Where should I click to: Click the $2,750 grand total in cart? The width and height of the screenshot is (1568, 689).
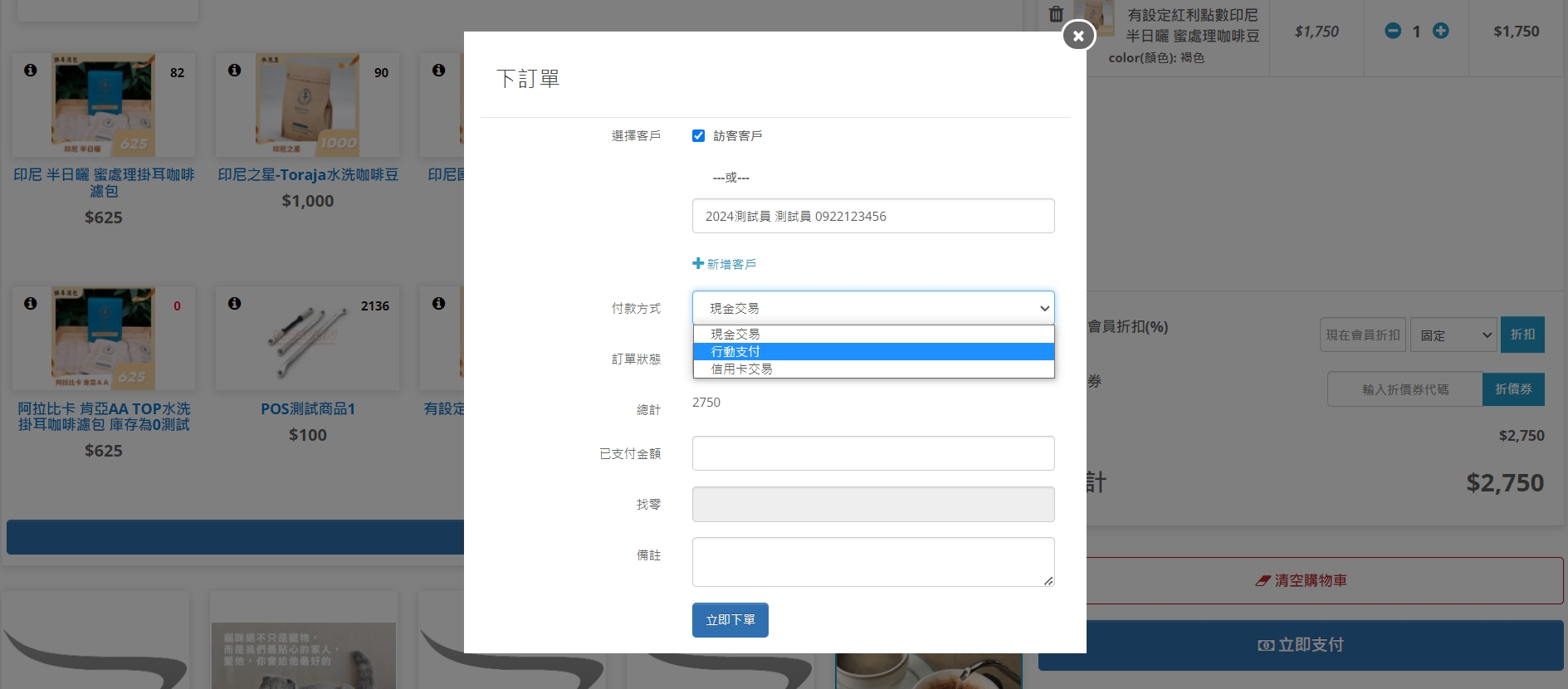tap(1505, 482)
